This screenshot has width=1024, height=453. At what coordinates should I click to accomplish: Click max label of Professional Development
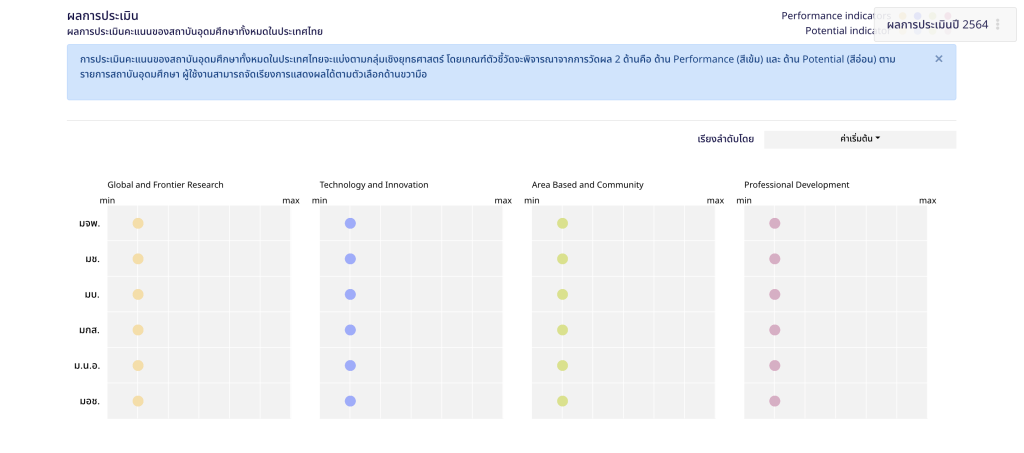click(927, 200)
